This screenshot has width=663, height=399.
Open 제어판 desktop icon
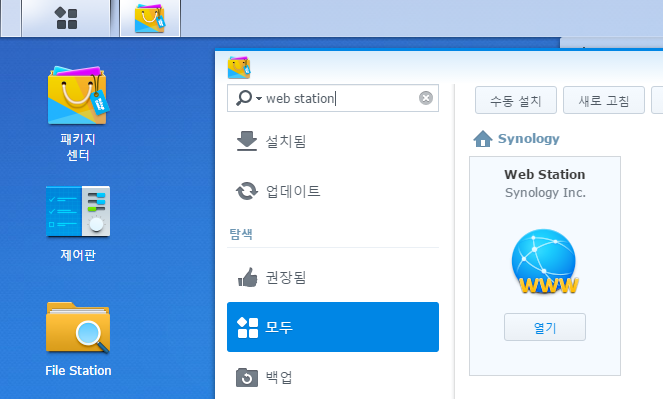tap(78, 224)
